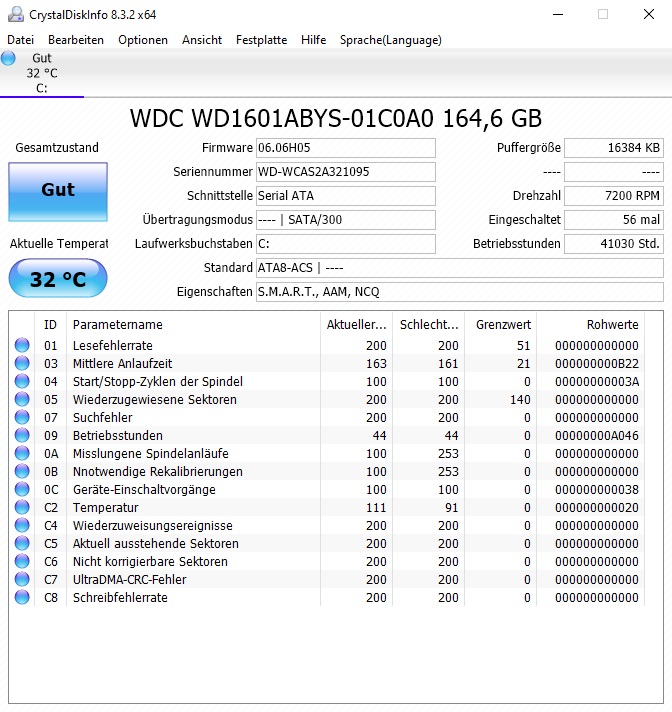Click the status orb for Wiederzuweisungsereignisse
Screen dimensions: 672x712
(x=22, y=525)
